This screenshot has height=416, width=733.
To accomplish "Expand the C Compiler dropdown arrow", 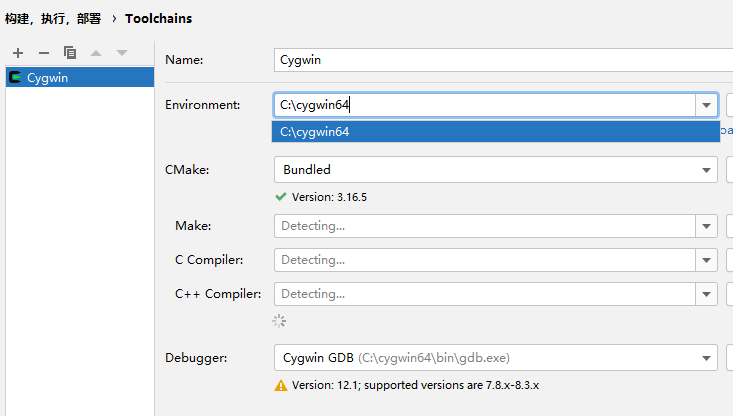I will coord(706,260).
